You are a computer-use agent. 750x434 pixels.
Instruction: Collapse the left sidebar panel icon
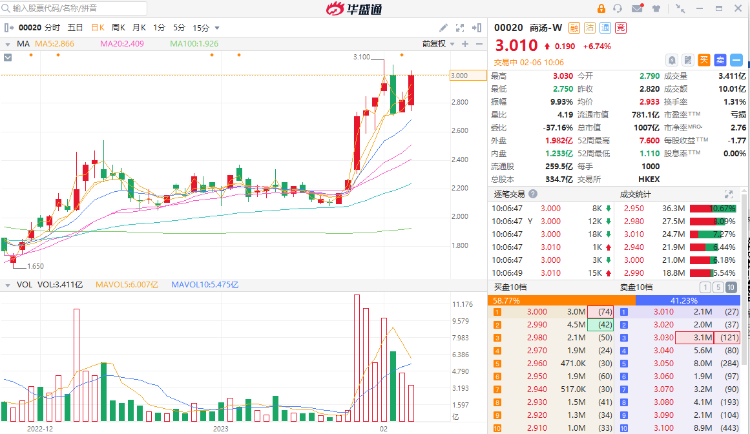[9, 28]
